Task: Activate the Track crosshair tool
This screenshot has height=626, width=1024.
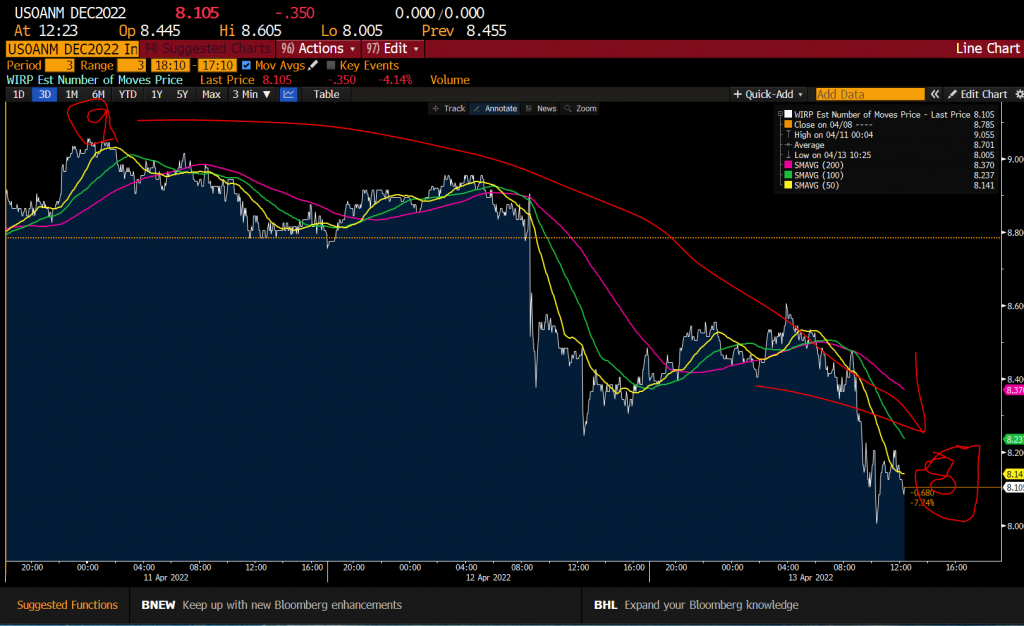Action: coord(449,108)
